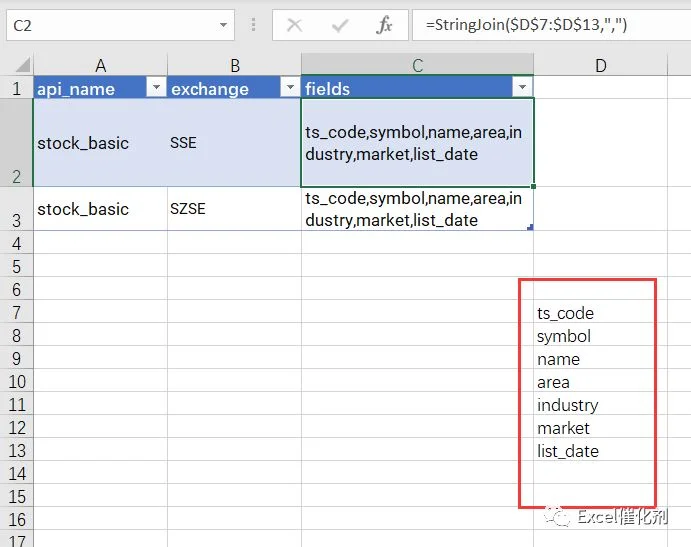This screenshot has height=547, width=691.
Task: Click the formula bar resize dots handle
Action: [x=253, y=25]
